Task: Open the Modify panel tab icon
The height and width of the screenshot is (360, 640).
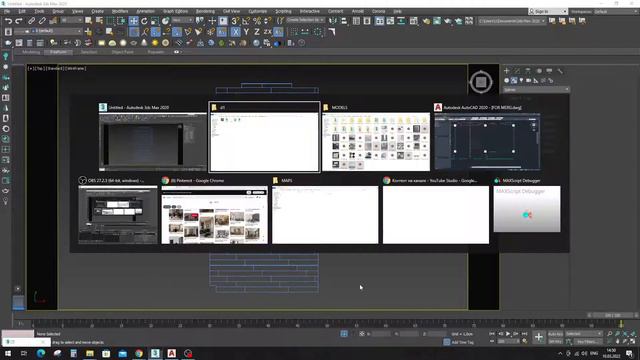Action: (x=517, y=71)
